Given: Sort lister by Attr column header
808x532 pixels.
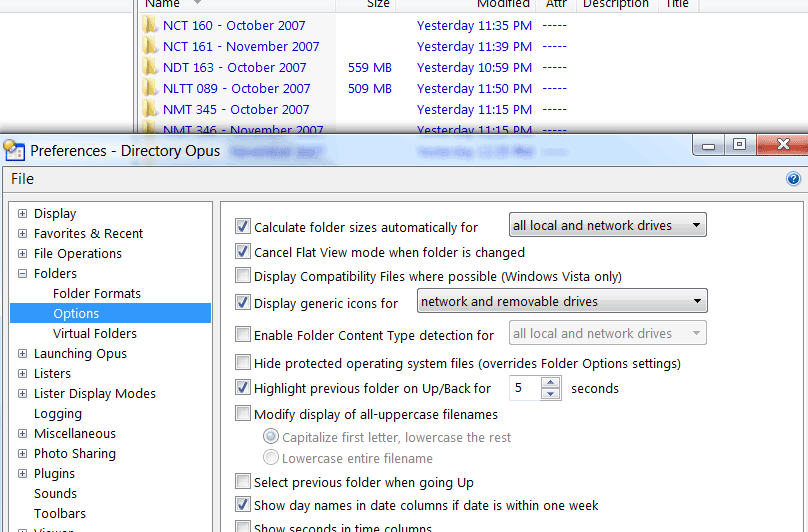Looking at the screenshot, I should pos(556,4).
